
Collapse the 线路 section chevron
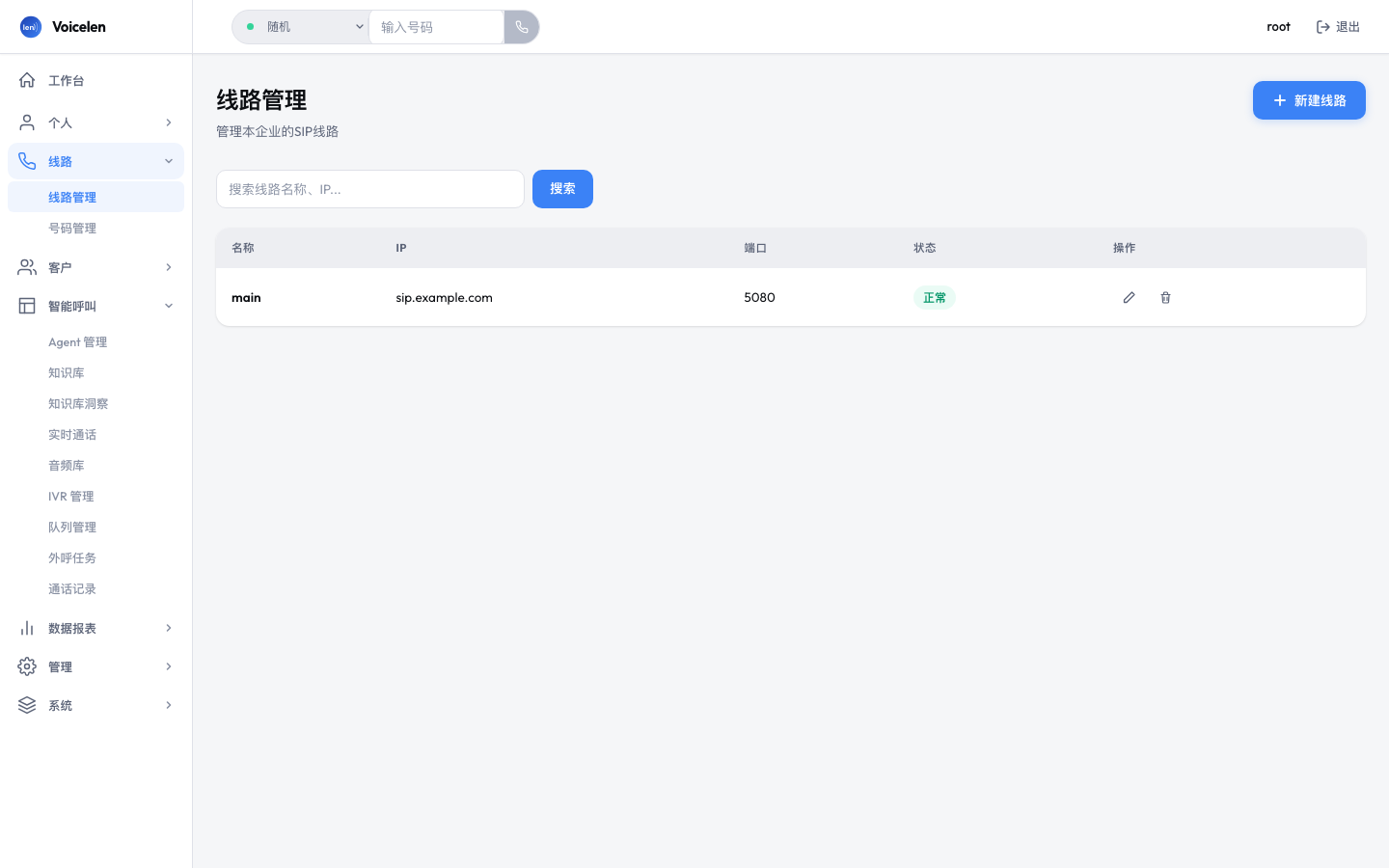[169, 161]
